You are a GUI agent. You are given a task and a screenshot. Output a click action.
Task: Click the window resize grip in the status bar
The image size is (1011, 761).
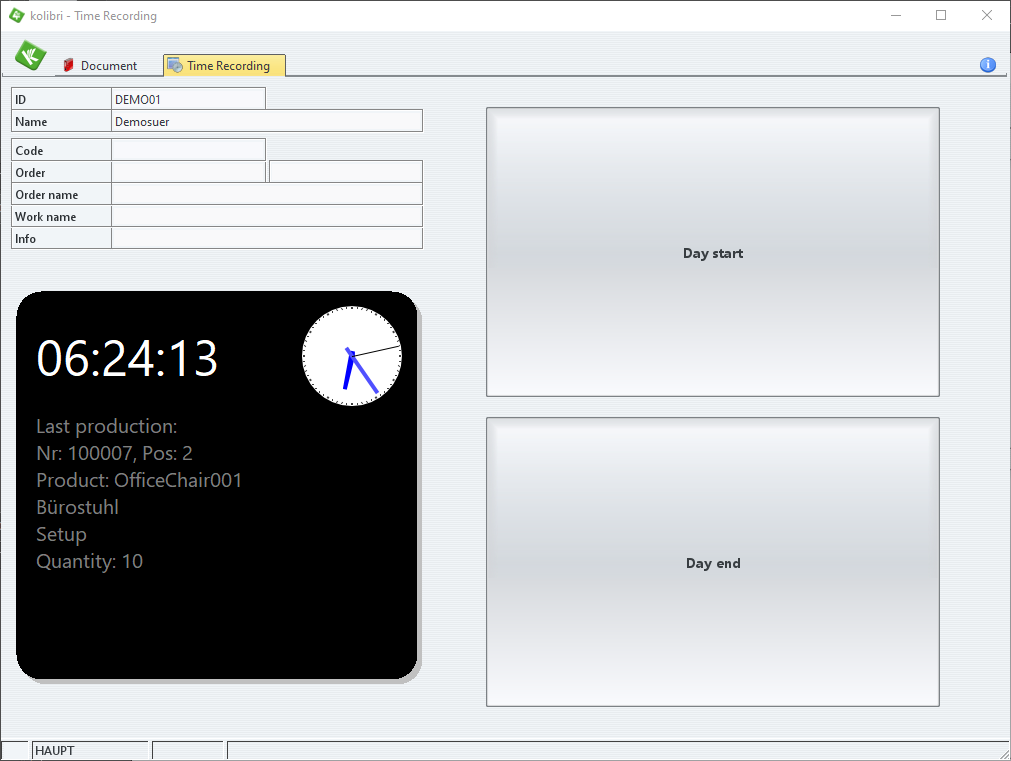(1002, 752)
